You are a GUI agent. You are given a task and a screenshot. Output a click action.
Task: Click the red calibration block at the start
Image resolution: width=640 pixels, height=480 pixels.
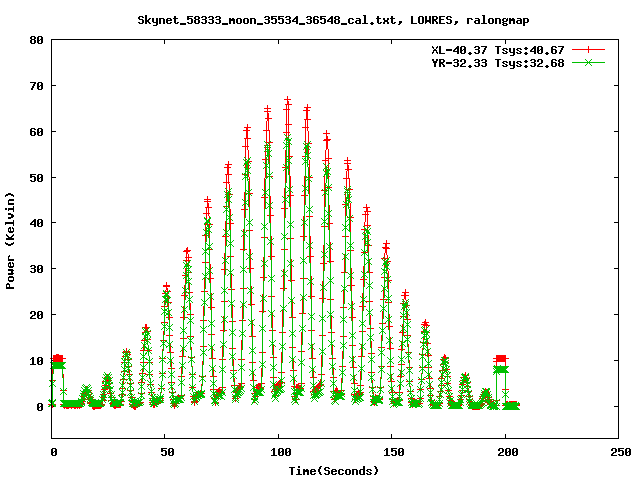tap(58, 358)
